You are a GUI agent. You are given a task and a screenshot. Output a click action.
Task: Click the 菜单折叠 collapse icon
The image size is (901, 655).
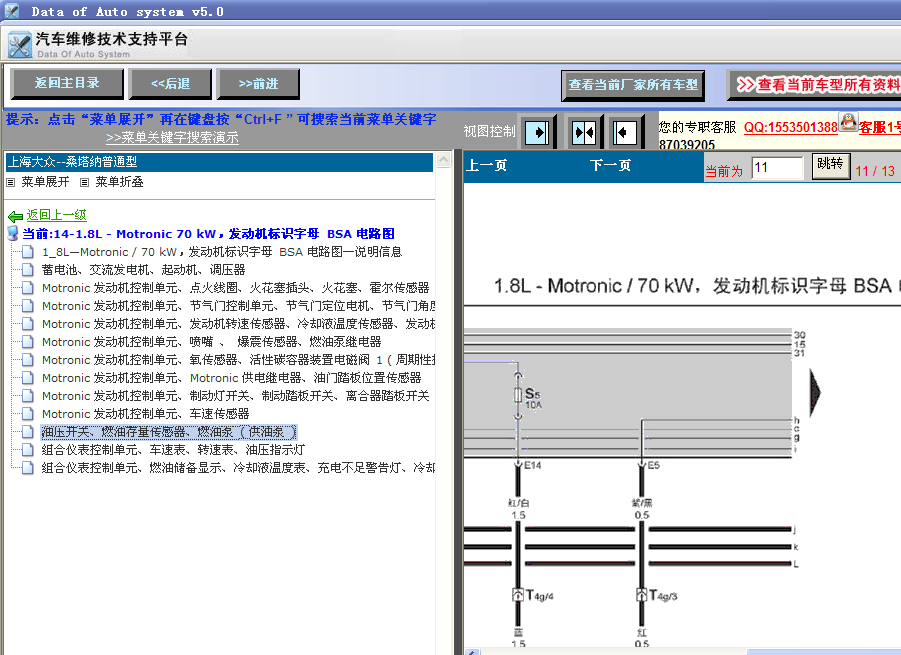(x=84, y=183)
